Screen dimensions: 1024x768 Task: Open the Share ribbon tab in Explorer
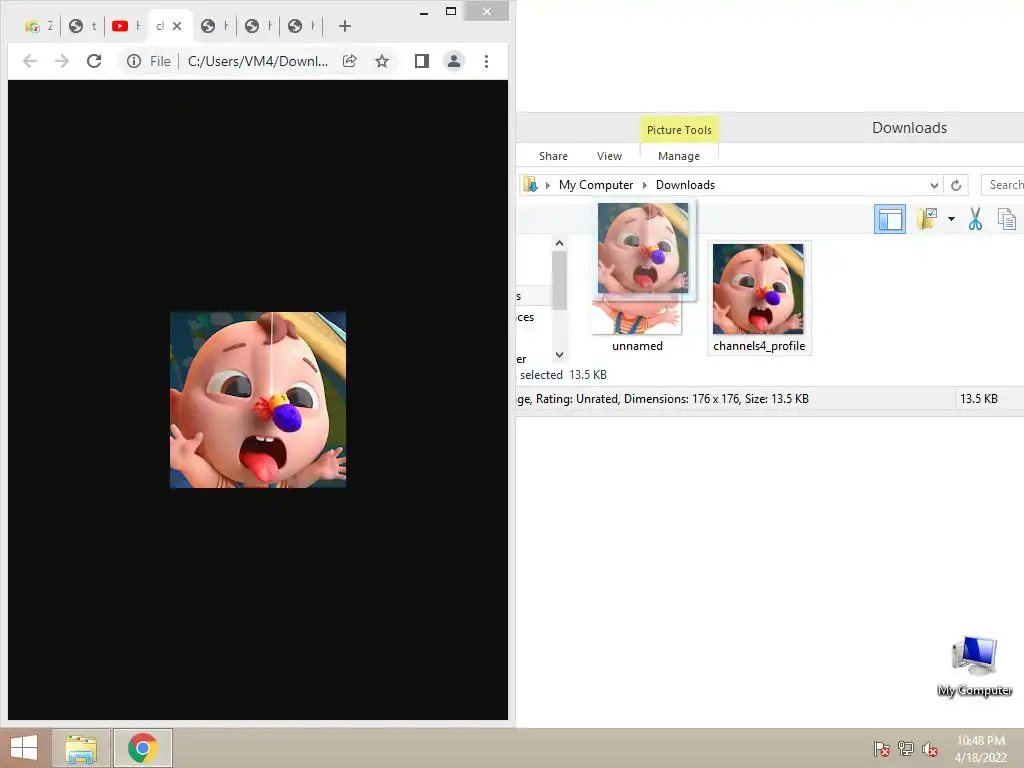553,156
